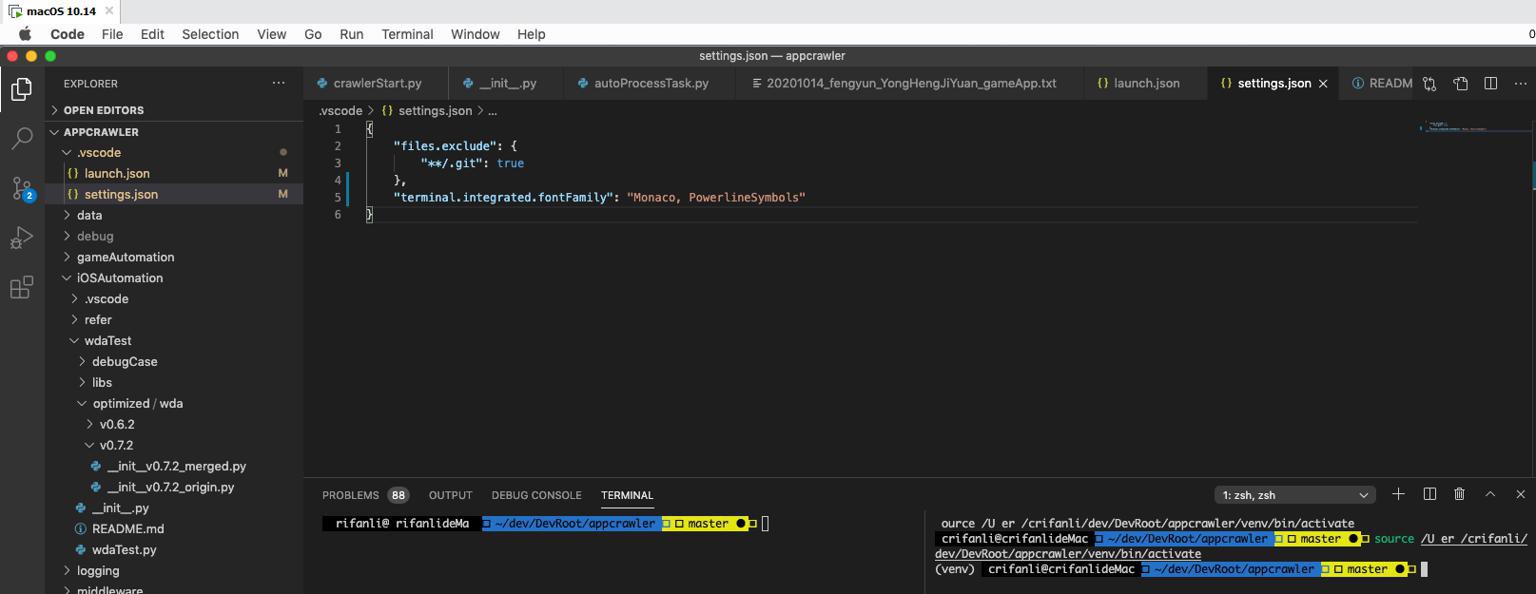Open __init__.py under wdaTest in tree
1536x594 pixels.
point(174,508)
